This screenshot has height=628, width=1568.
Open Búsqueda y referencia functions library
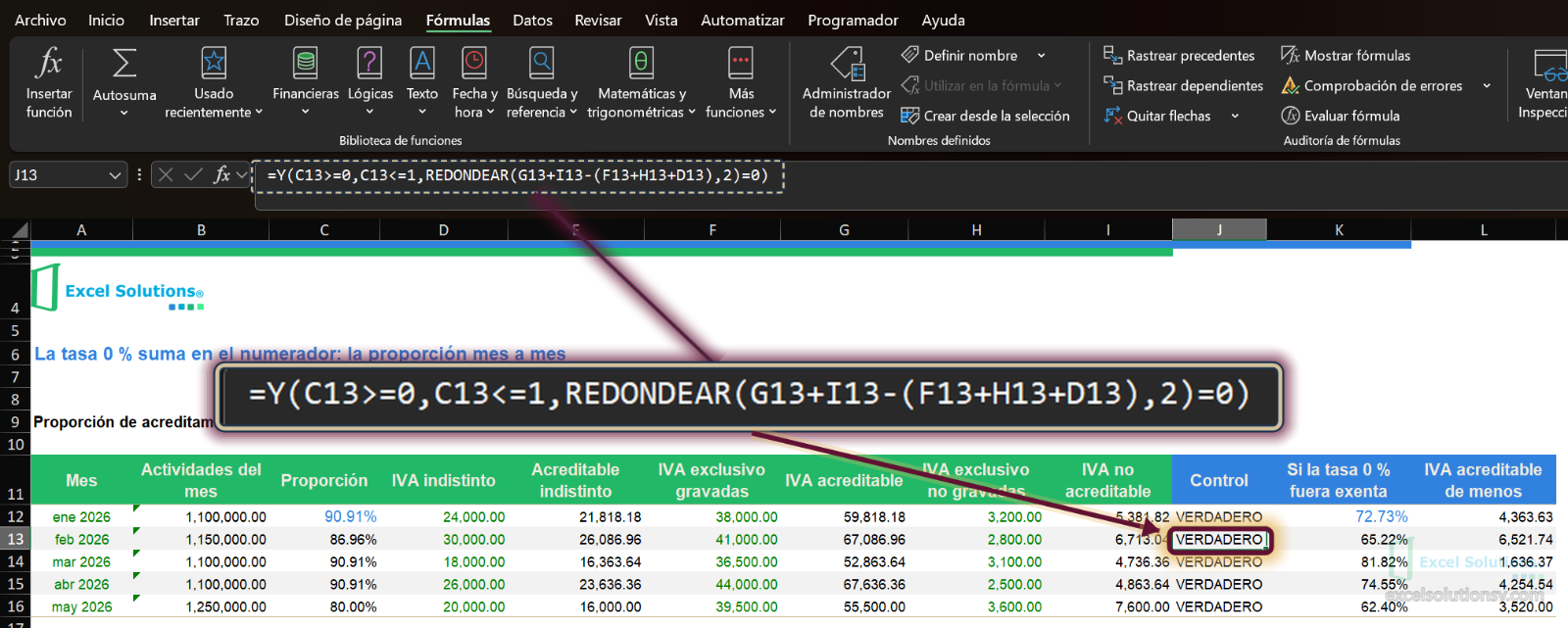click(542, 82)
